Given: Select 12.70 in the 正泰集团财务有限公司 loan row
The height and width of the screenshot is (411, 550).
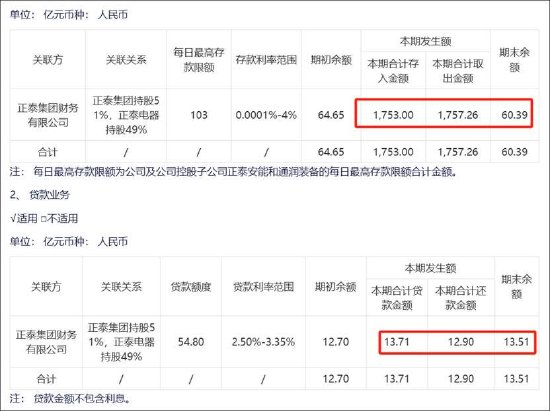Looking at the screenshot, I should pos(336,342).
